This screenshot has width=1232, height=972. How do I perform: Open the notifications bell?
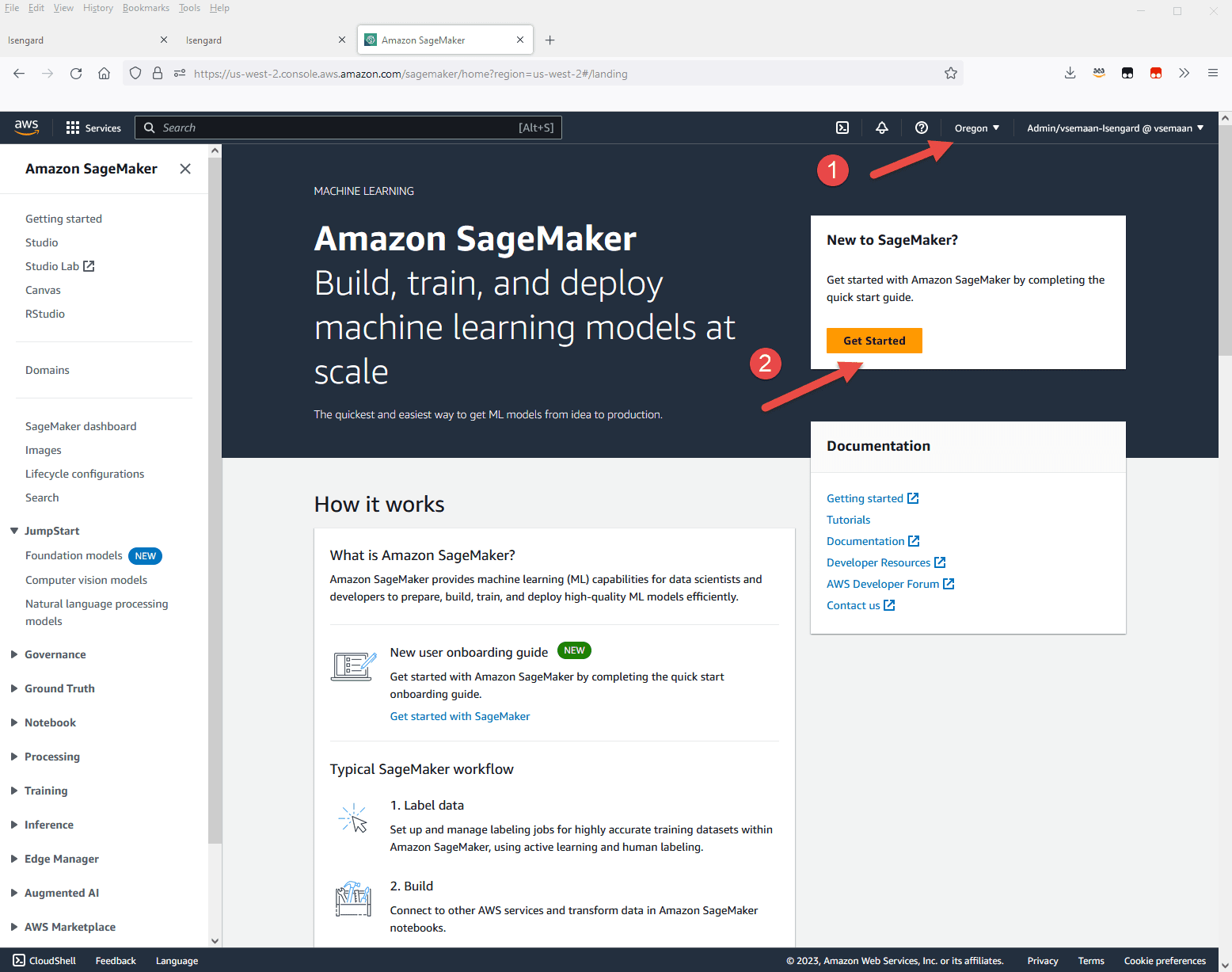(882, 128)
